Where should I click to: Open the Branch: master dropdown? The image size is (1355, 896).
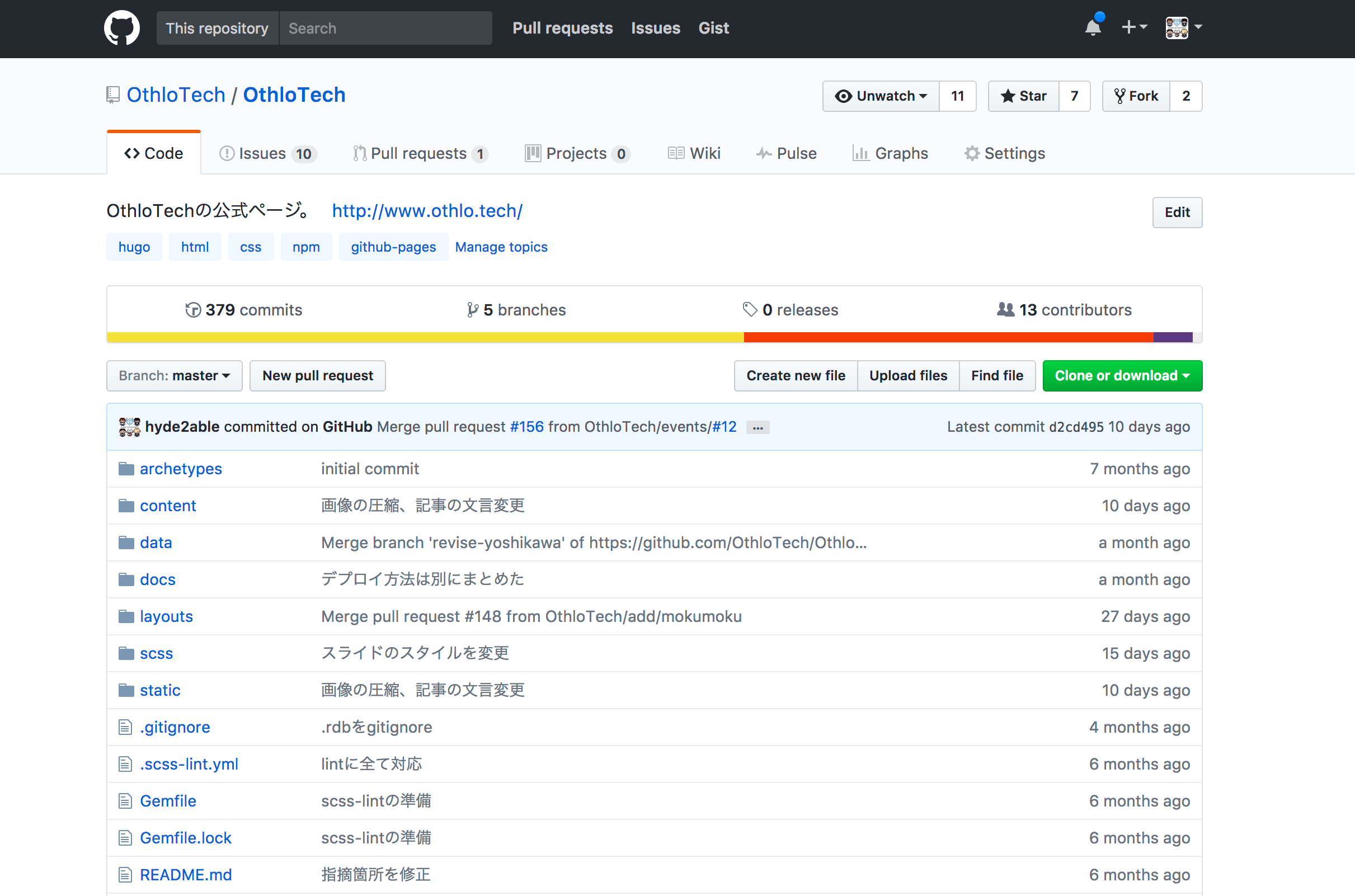tap(175, 375)
